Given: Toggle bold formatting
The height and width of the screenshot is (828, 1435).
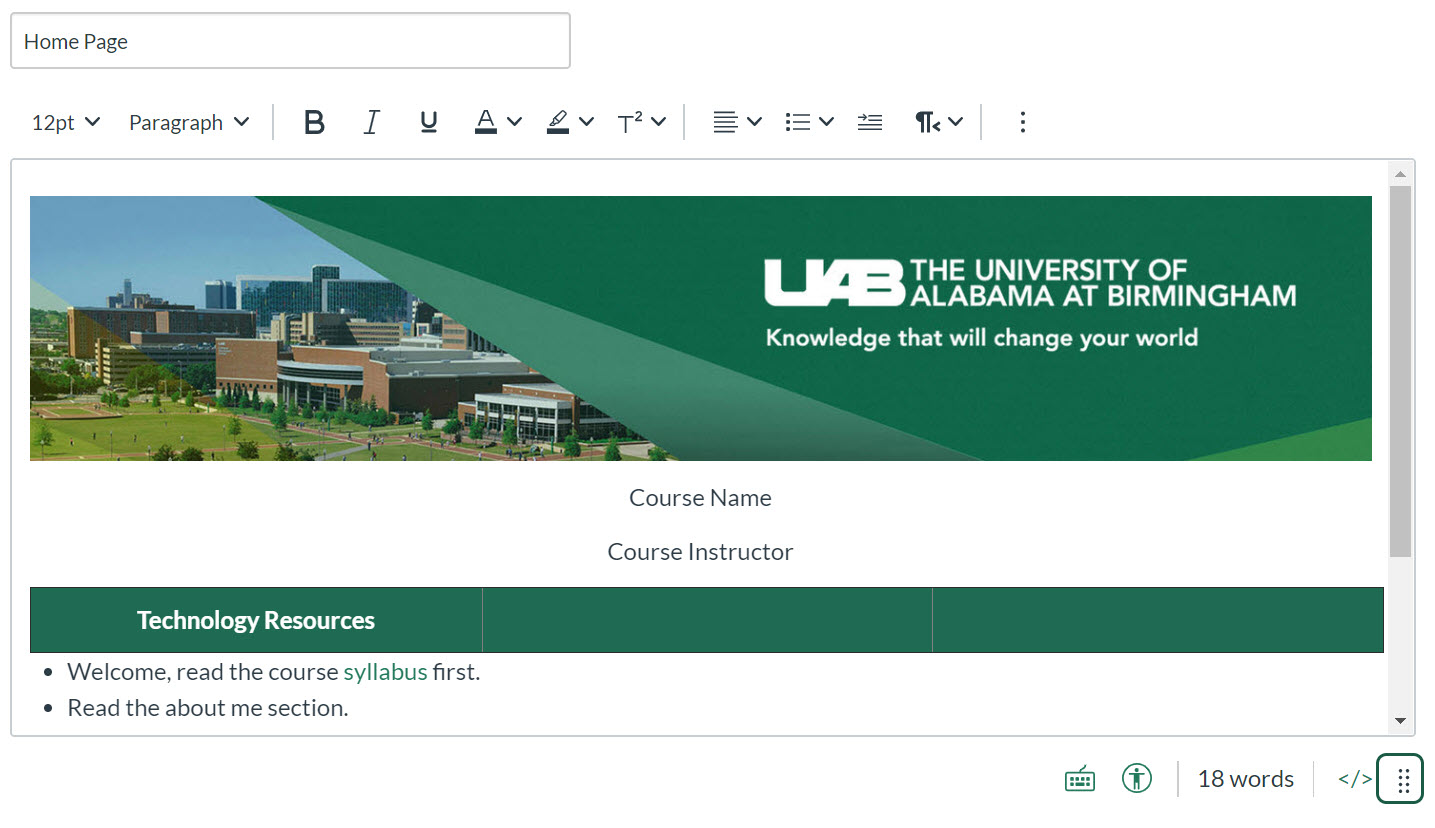Looking at the screenshot, I should pyautogui.click(x=314, y=122).
